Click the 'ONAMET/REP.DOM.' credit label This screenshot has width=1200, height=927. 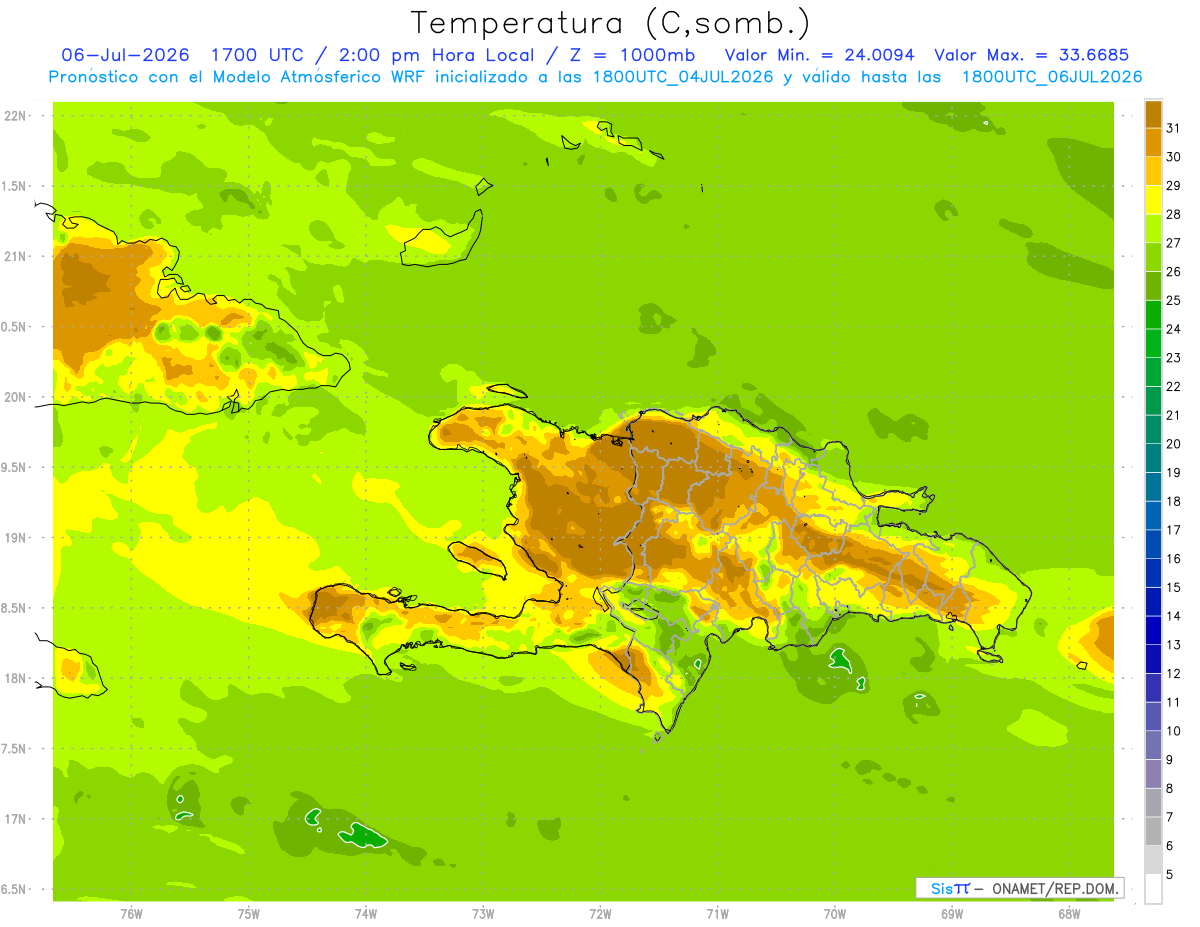click(1054, 888)
